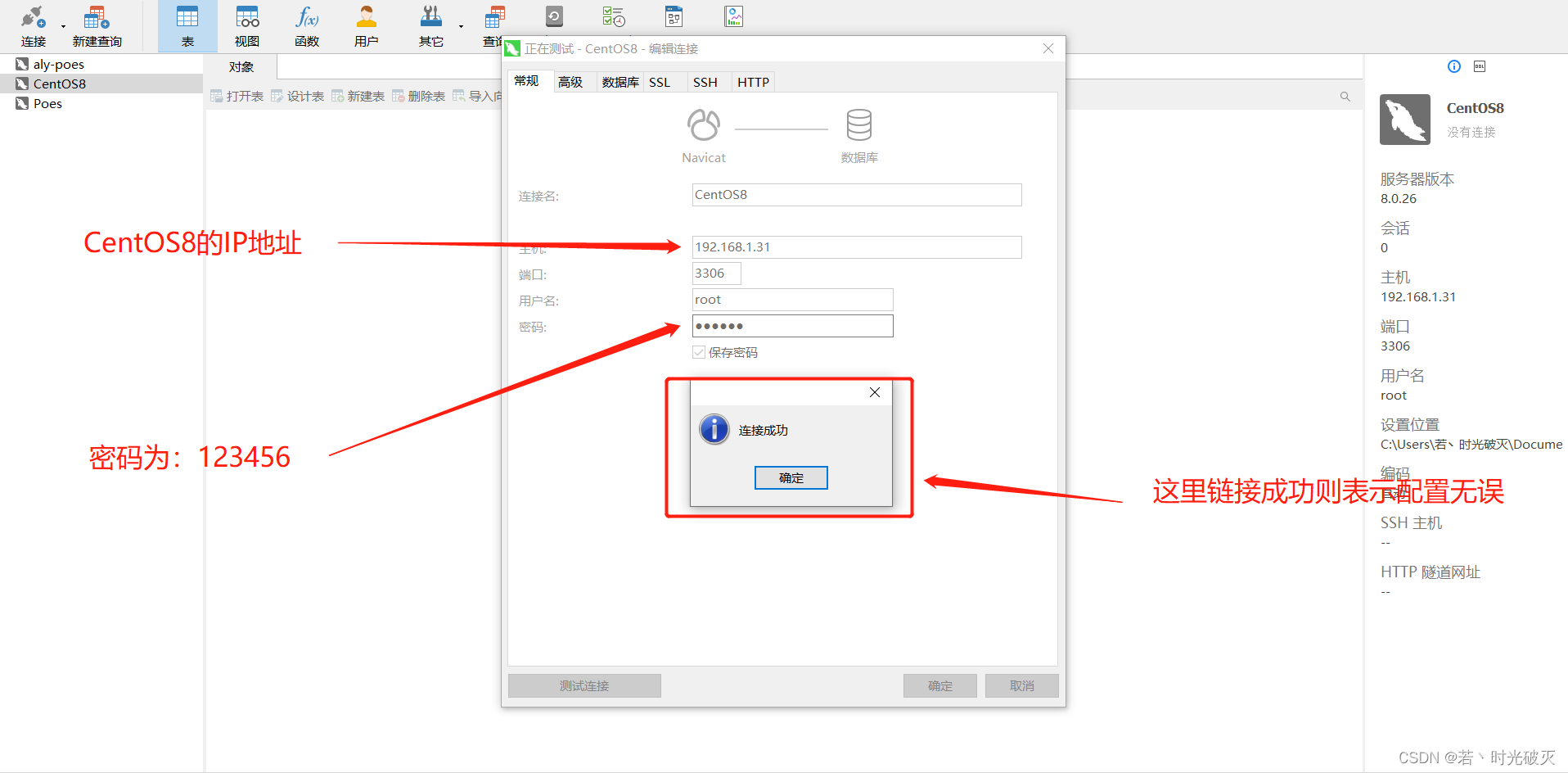The height and width of the screenshot is (773, 1568).
Task: Click the 新建查询 (New Query) icon
Action: coord(97,25)
